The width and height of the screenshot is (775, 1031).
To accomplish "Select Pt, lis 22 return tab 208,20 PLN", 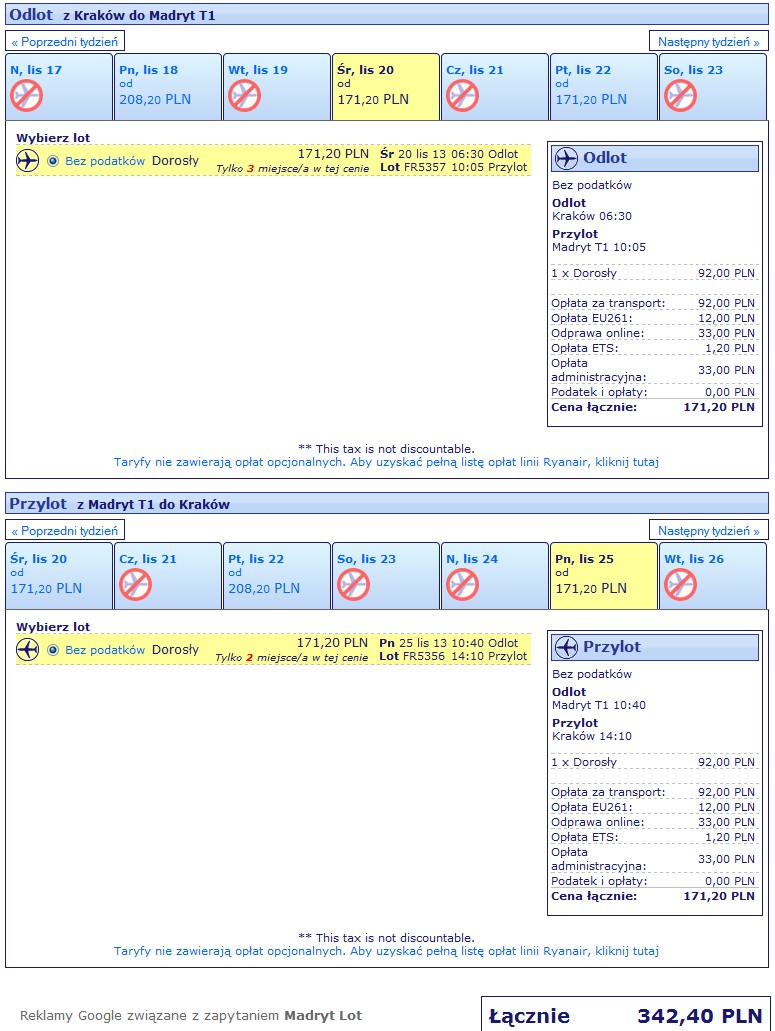I will [277, 576].
